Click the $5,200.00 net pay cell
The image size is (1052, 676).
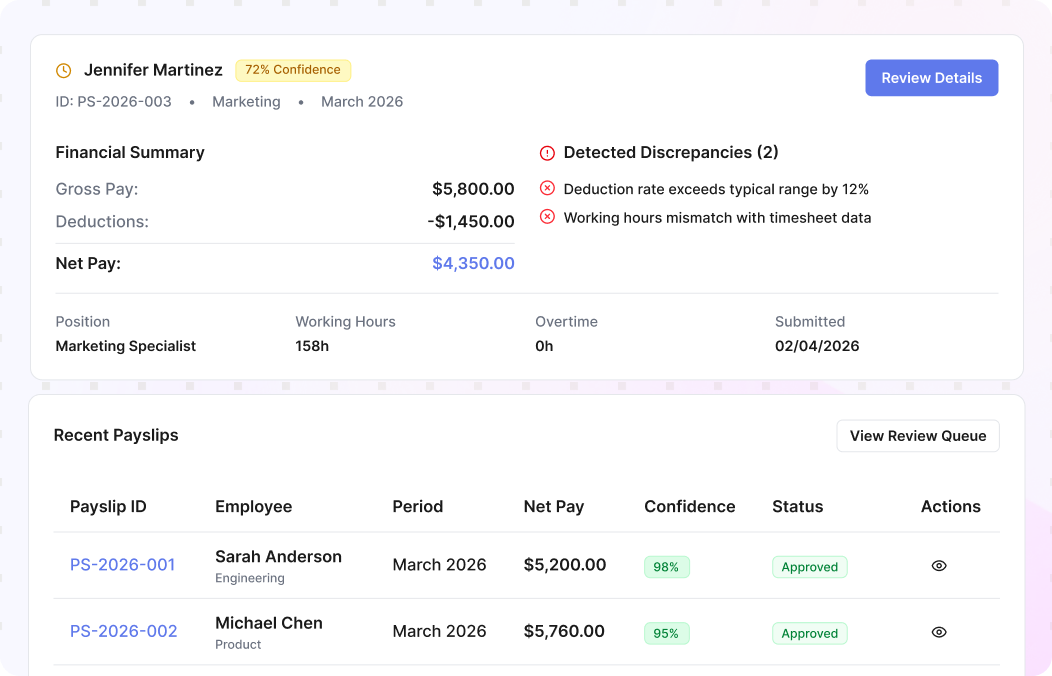(565, 565)
